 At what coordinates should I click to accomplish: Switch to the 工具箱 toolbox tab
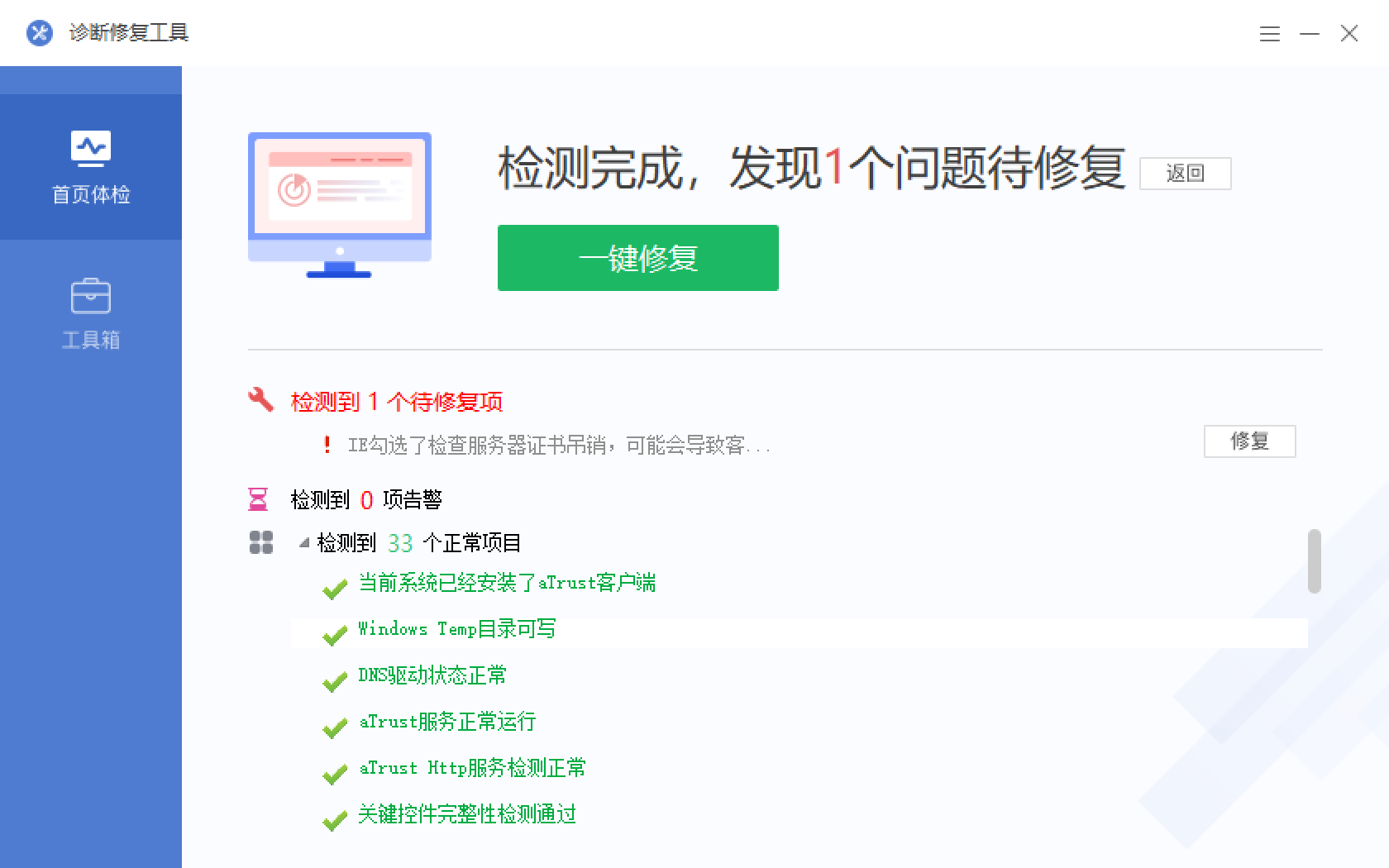click(x=91, y=314)
